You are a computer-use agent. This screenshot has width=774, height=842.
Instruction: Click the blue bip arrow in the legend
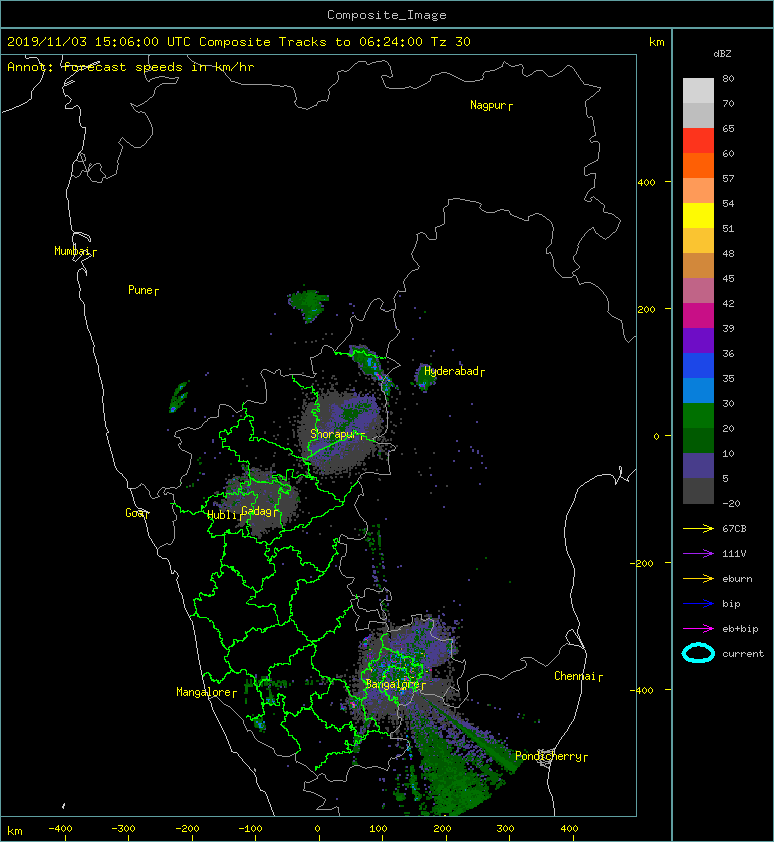(x=698, y=604)
